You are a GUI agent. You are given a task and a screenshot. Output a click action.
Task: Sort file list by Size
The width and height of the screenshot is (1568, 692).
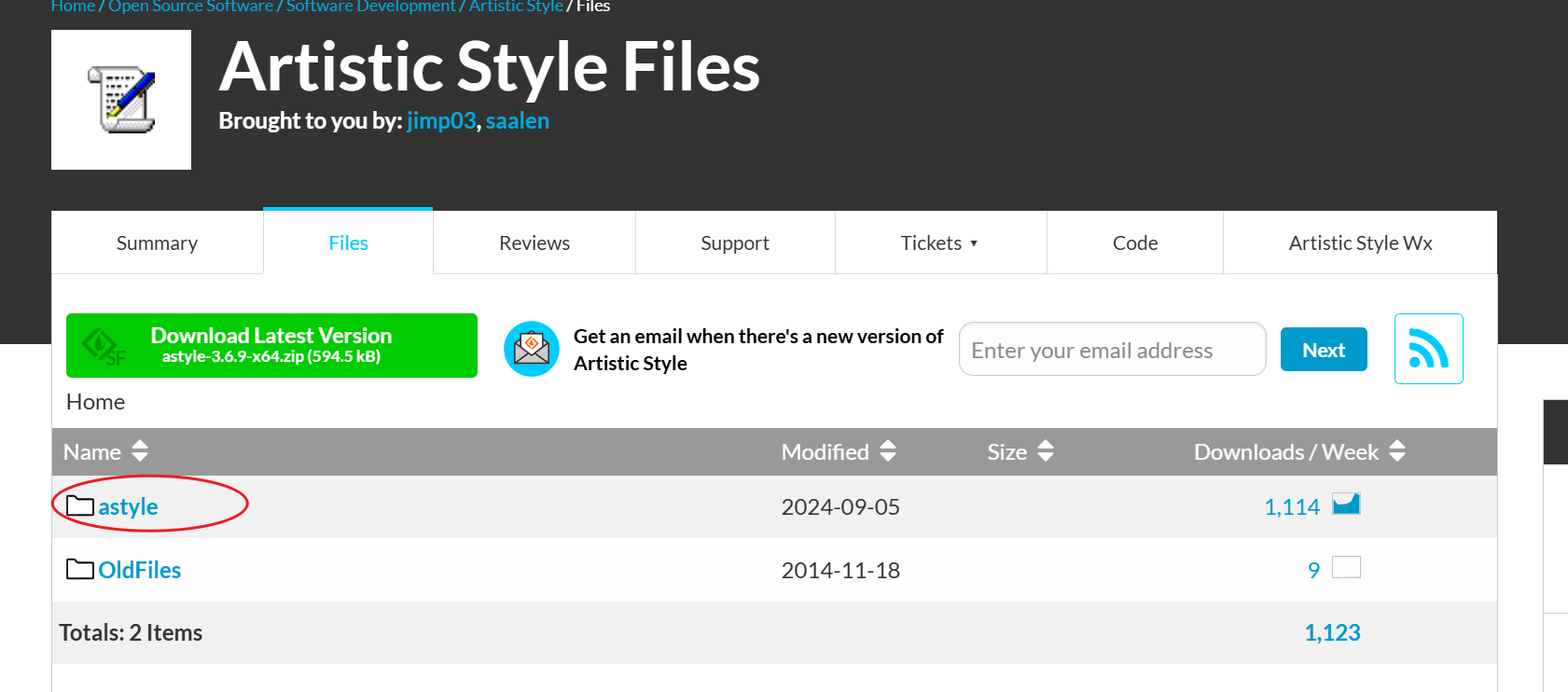tap(1020, 451)
